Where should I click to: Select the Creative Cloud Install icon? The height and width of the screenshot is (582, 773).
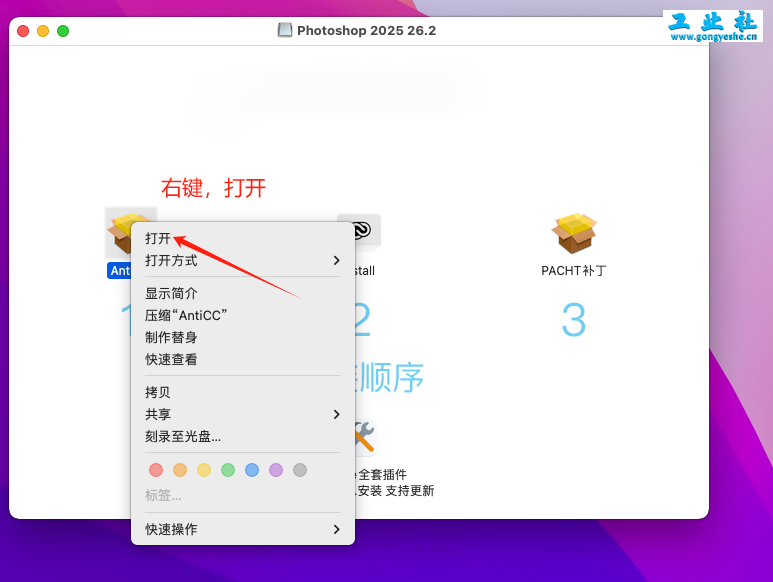pyautogui.click(x=367, y=230)
